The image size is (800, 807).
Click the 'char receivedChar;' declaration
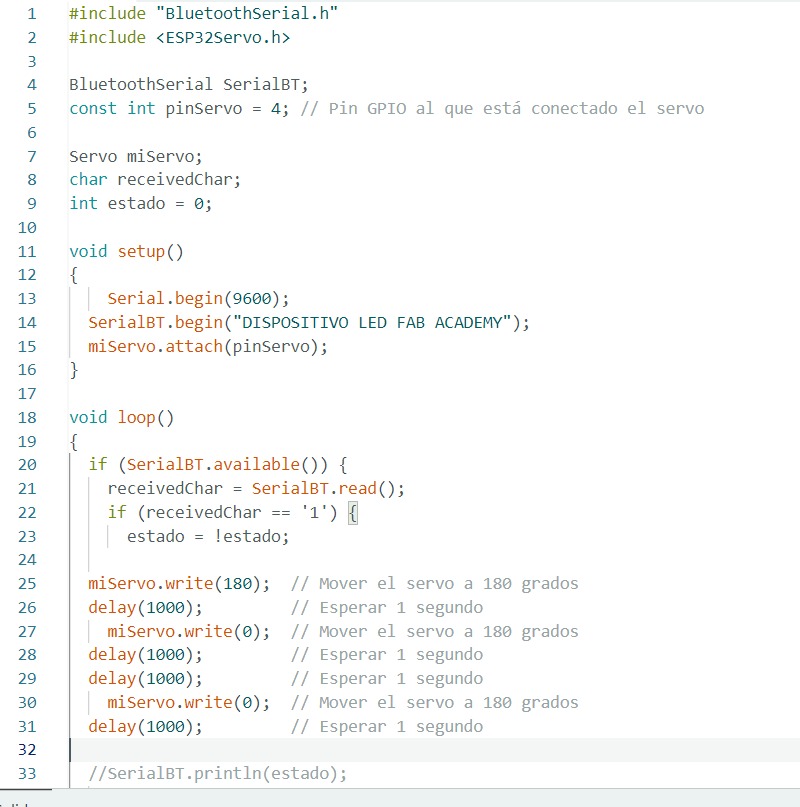coord(155,180)
